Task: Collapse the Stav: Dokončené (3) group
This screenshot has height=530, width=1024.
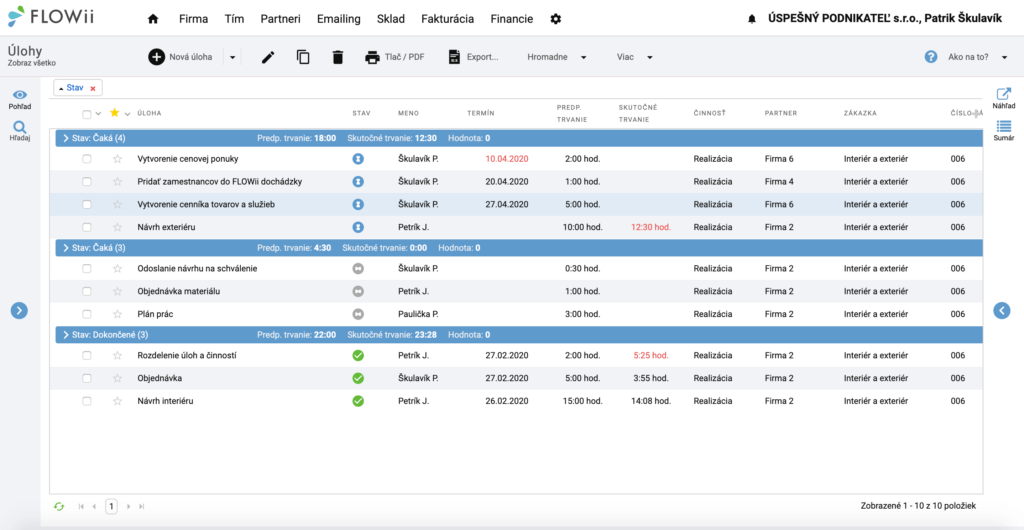Action: [66, 335]
